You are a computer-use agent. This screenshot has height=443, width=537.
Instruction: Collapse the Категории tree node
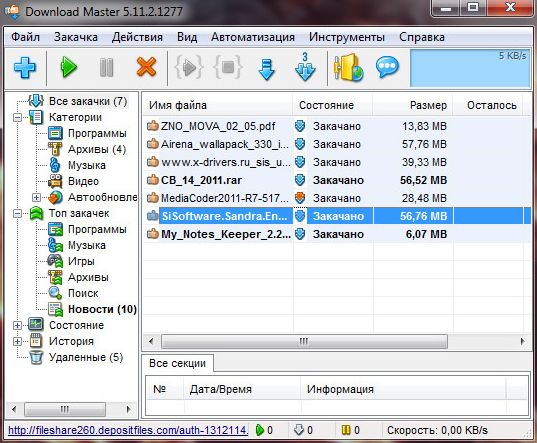click(x=17, y=118)
